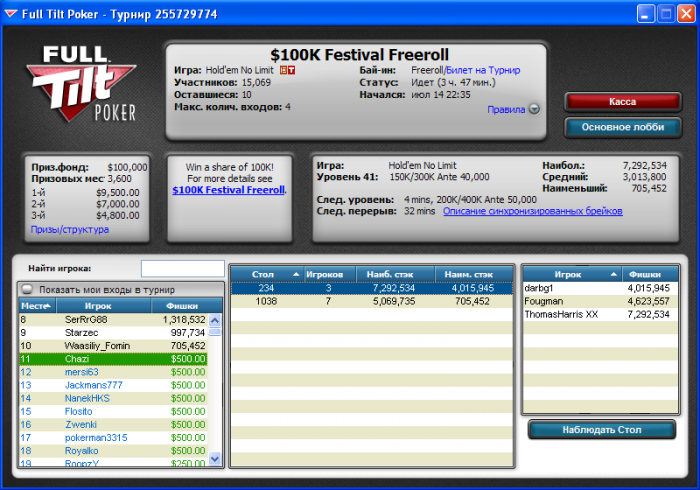
Task: Sort tables by Наим. стэк column
Action: pos(474,274)
